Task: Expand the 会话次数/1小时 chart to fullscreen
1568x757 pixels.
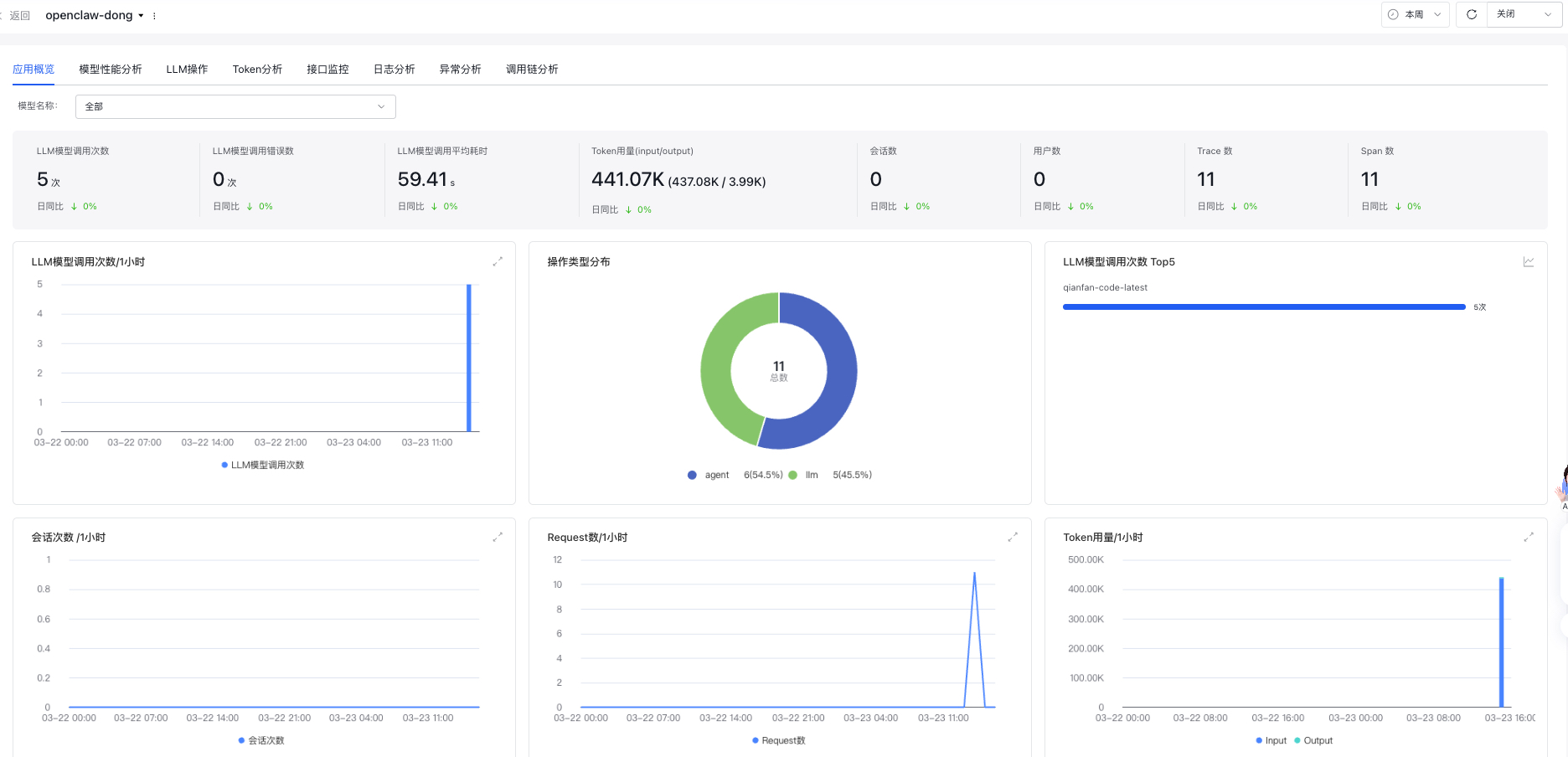Action: click(498, 537)
